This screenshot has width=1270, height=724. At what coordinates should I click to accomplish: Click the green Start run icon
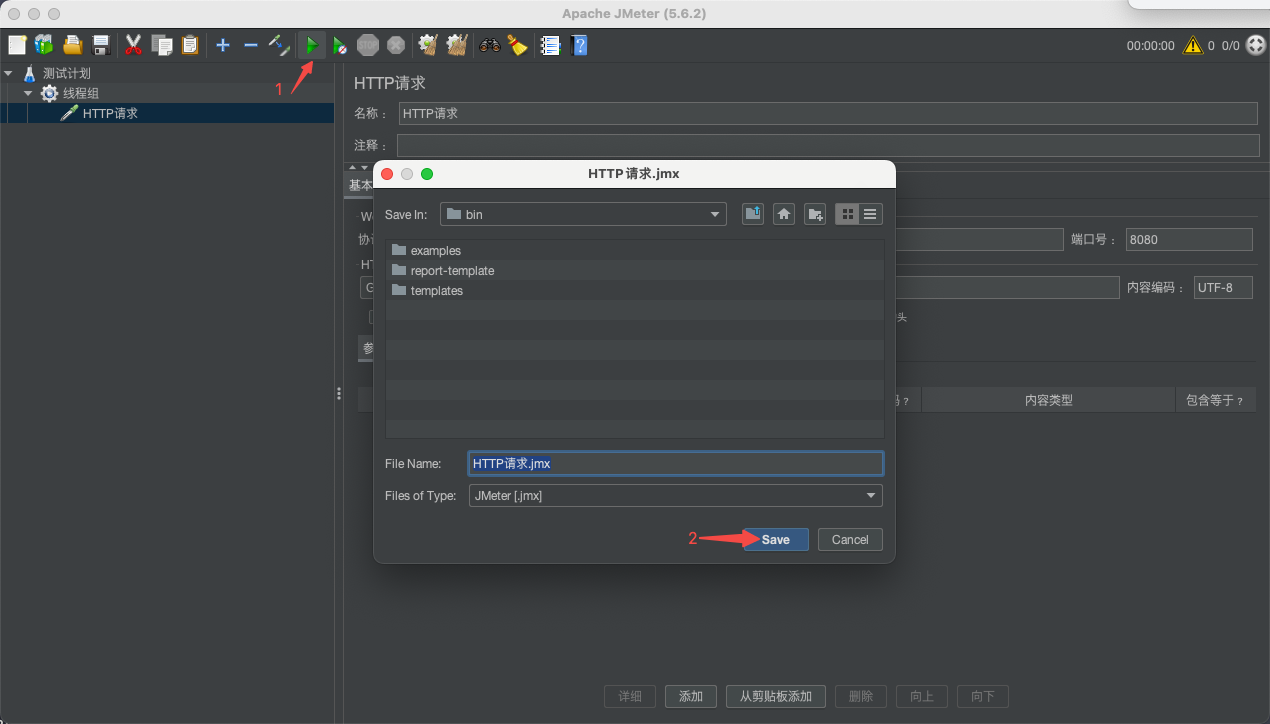312,45
